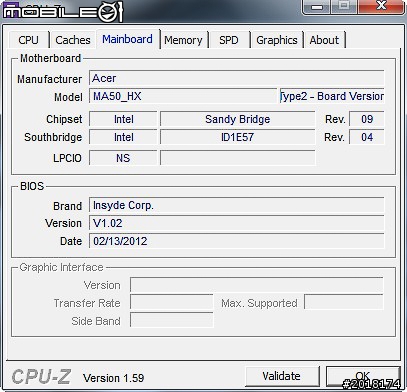The image size is (407, 392).
Task: Click the Side Band field
Action: (171, 320)
